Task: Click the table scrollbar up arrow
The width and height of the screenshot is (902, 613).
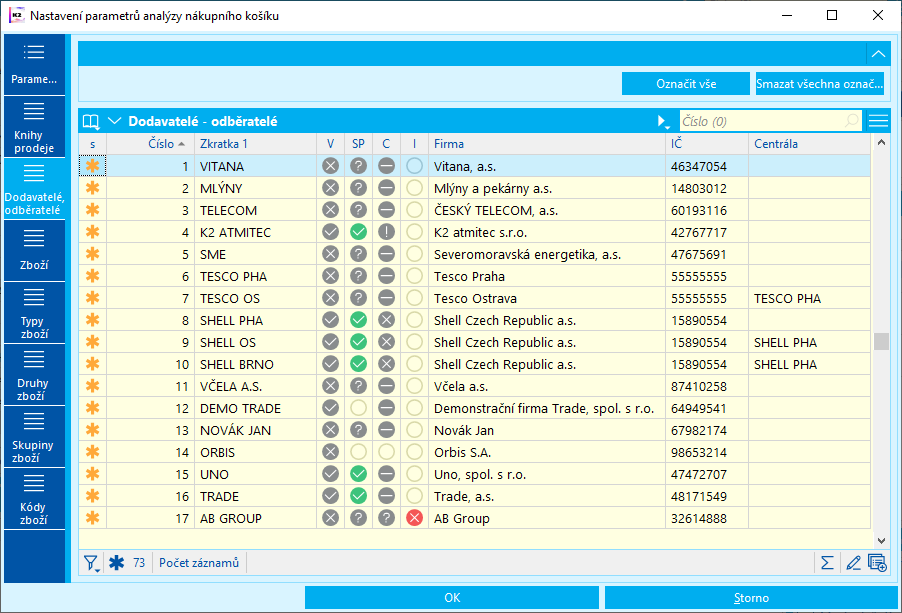Action: pyautogui.click(x=881, y=142)
